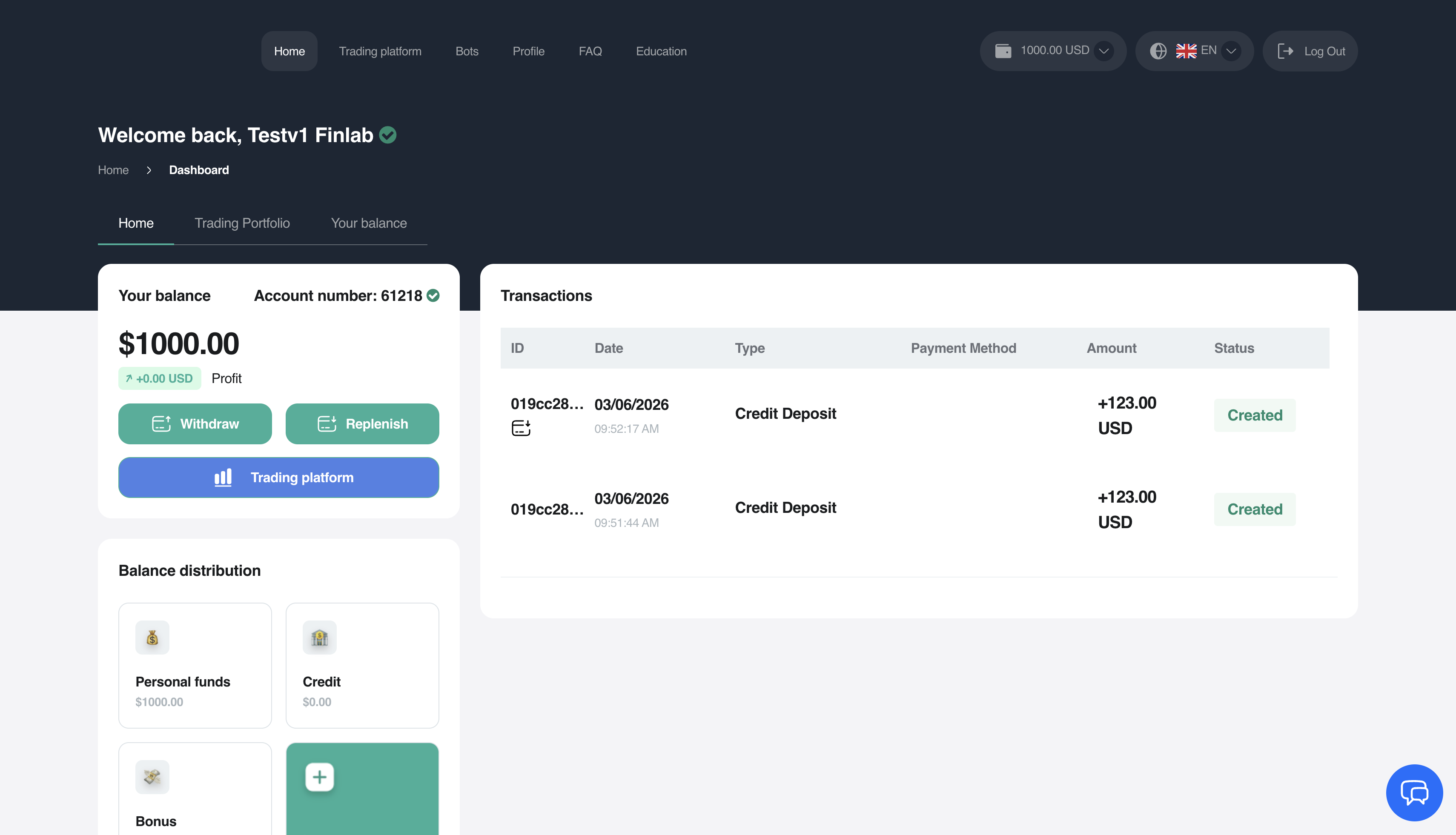The width and height of the screenshot is (1456, 835).
Task: Open the Bots section in navigation
Action: pos(467,51)
